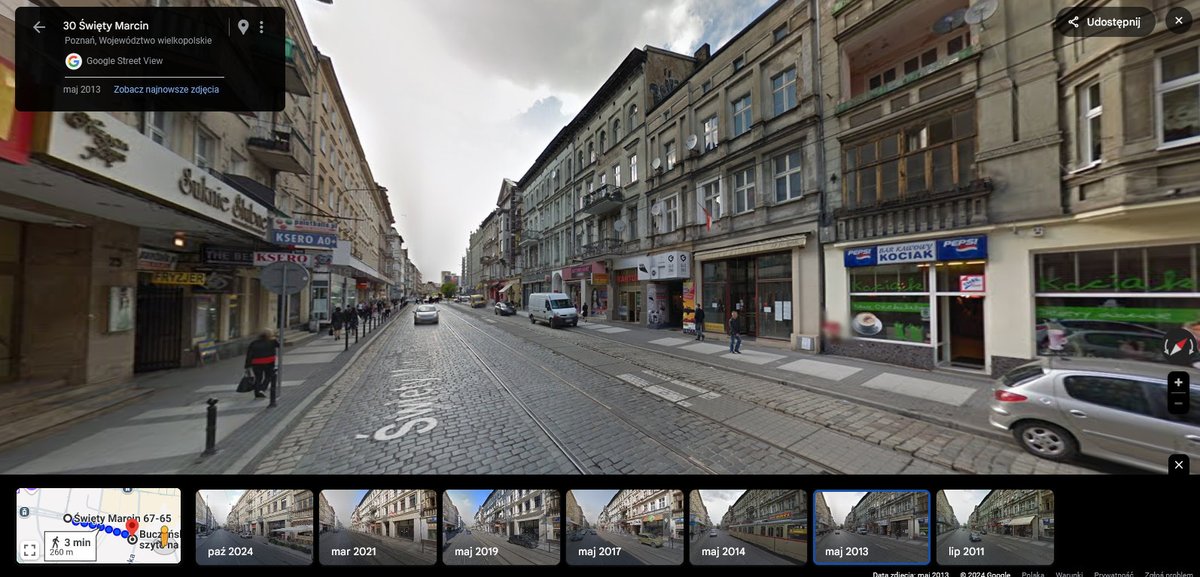Select the mar 2021 imagery thumbnail
Viewport: 1200px width, 577px height.
coord(378,527)
